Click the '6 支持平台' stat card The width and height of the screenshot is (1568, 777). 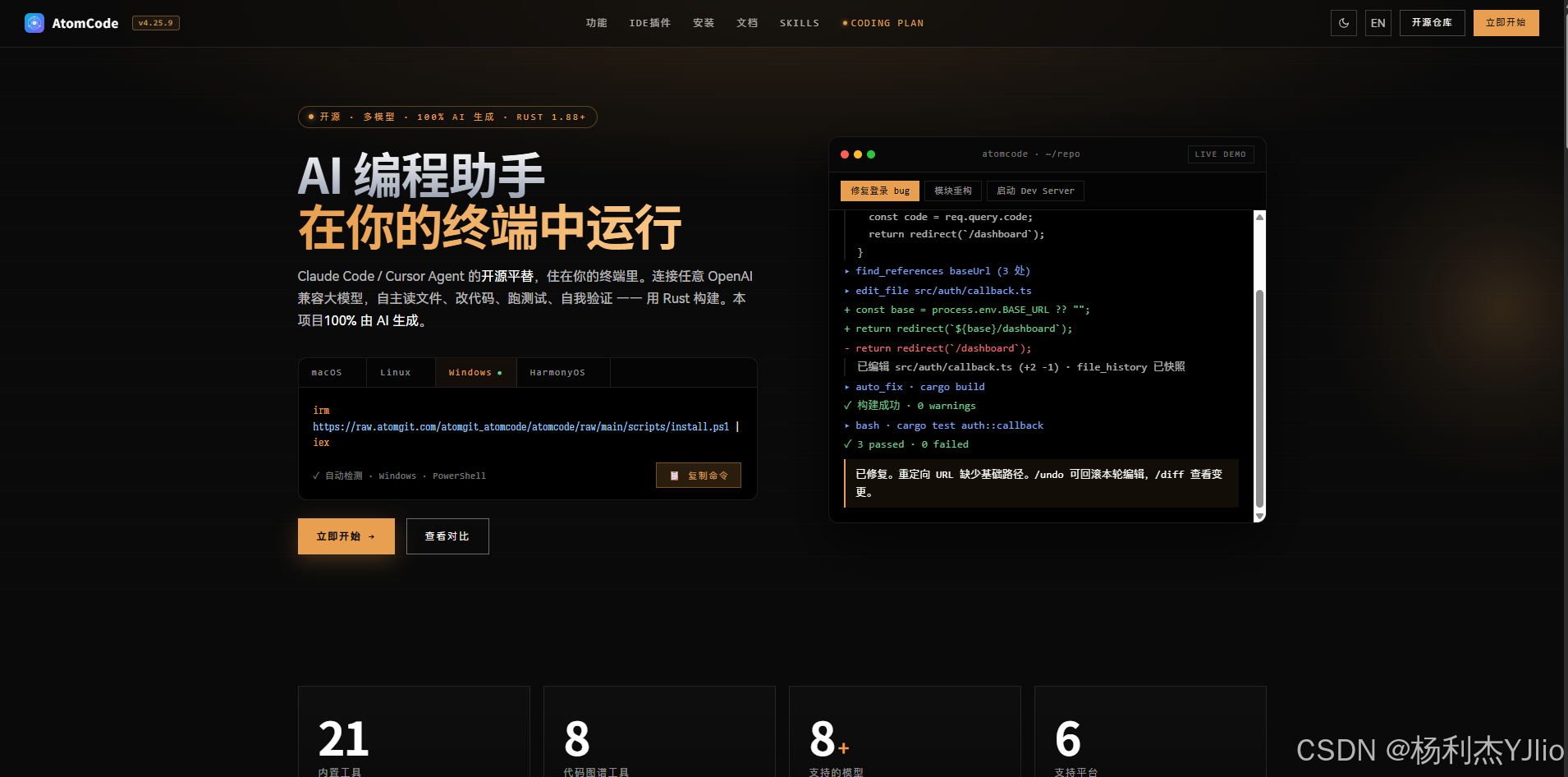[1150, 732]
